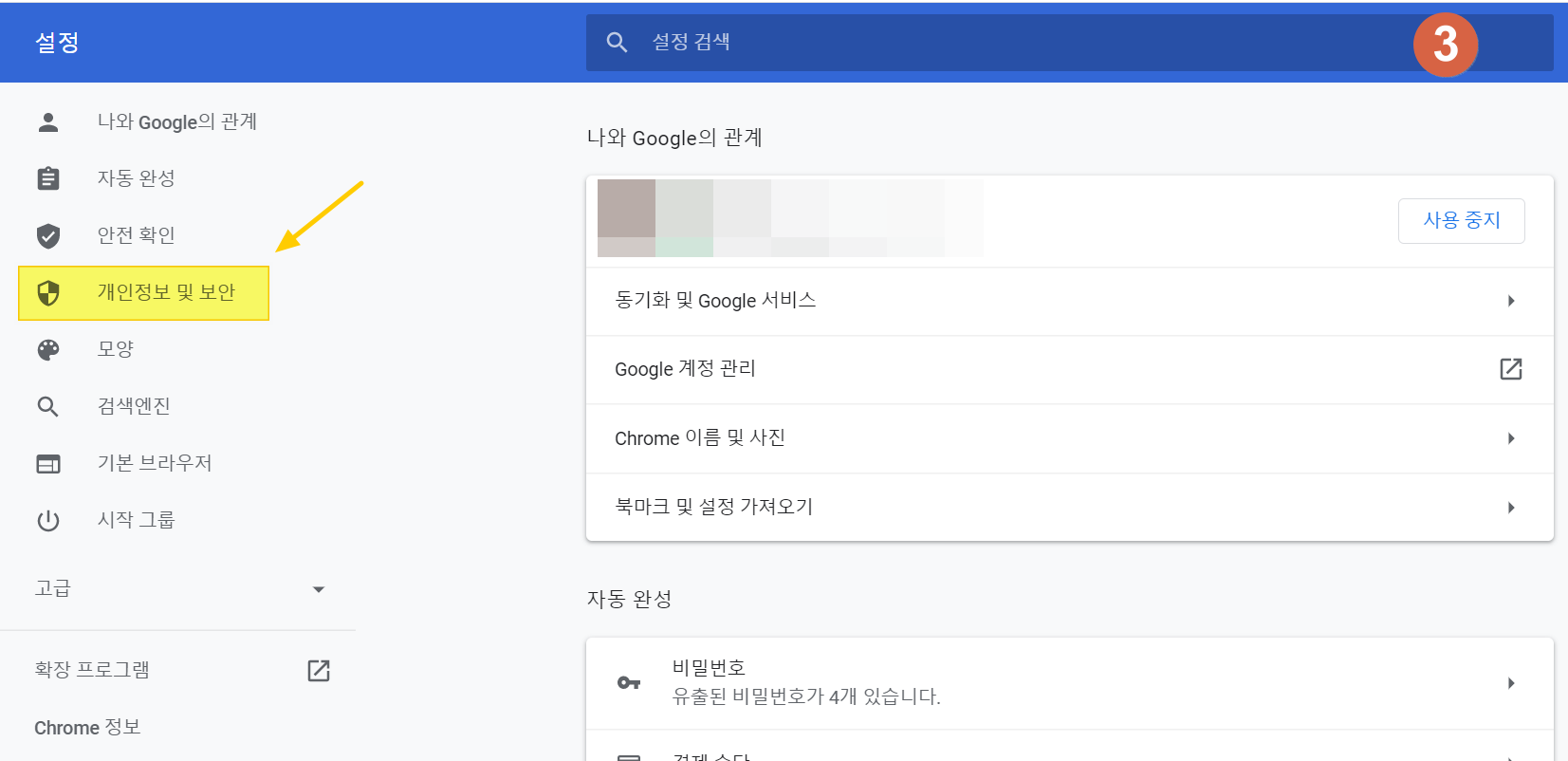Open the 검색엔진 settings section
1568x761 pixels.
click(134, 406)
